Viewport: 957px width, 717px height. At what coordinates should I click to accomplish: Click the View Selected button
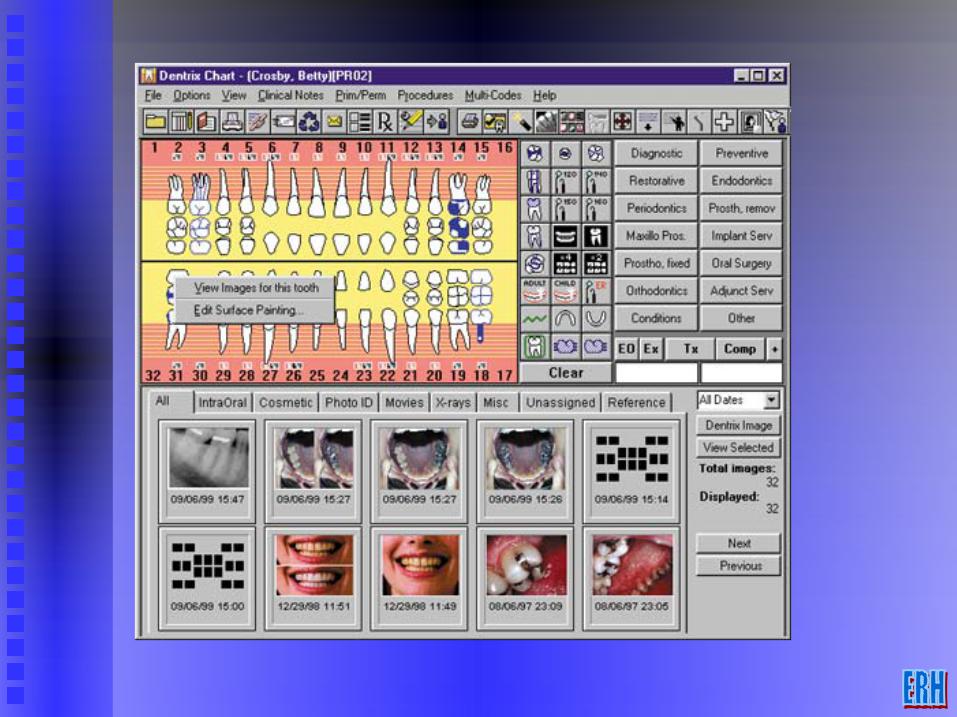[x=739, y=447]
